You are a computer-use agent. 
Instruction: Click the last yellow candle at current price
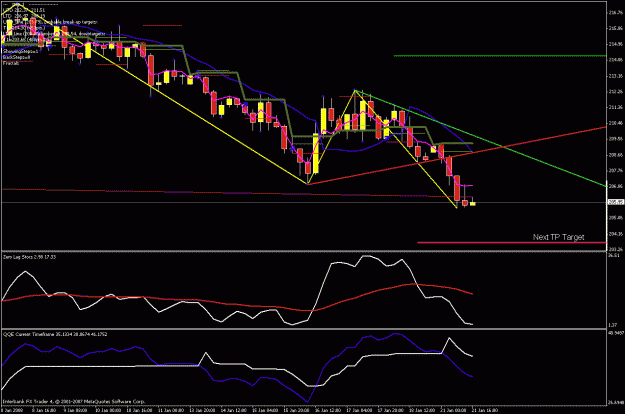(x=473, y=204)
